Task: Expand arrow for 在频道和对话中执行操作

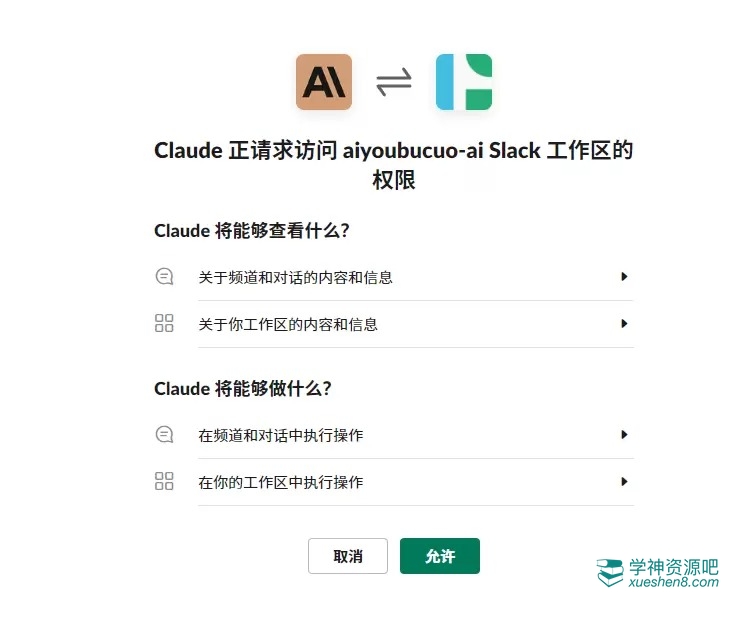Action: coord(624,435)
